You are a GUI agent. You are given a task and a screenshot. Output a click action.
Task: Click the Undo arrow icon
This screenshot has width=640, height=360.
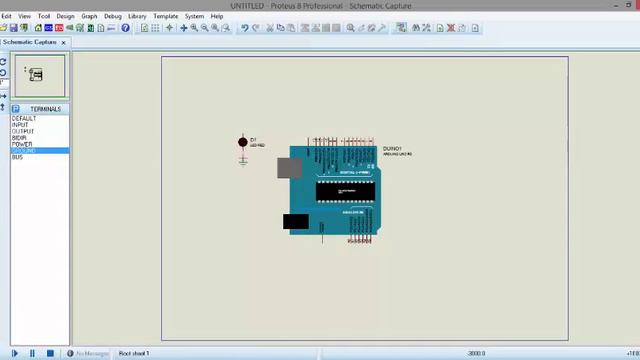pyautogui.click(x=244, y=28)
